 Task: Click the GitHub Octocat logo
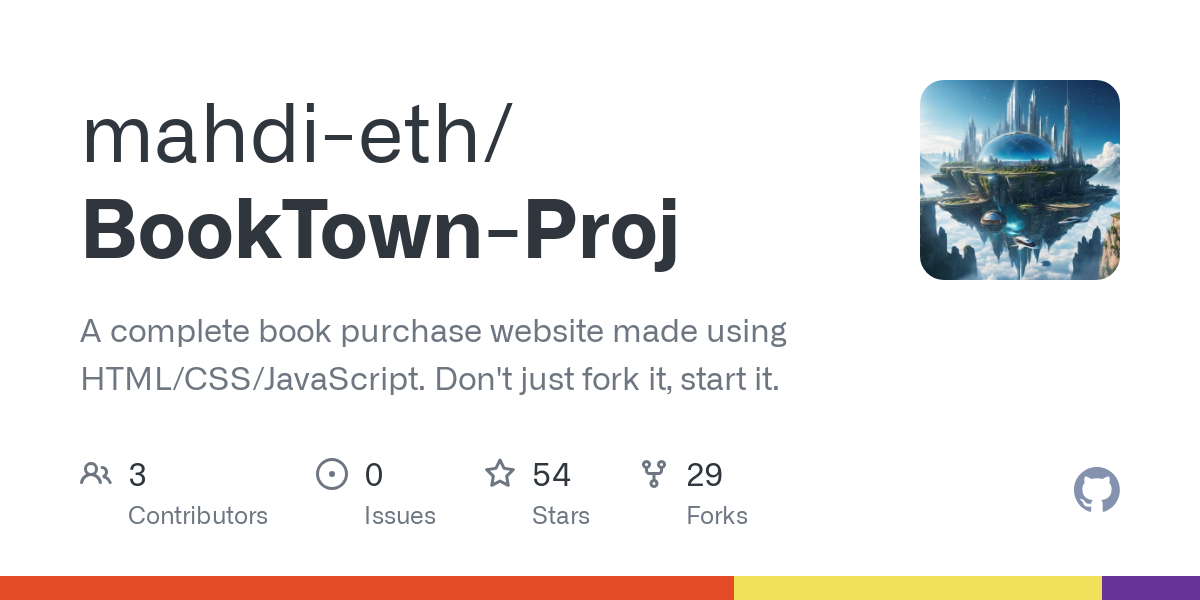pos(1096,491)
